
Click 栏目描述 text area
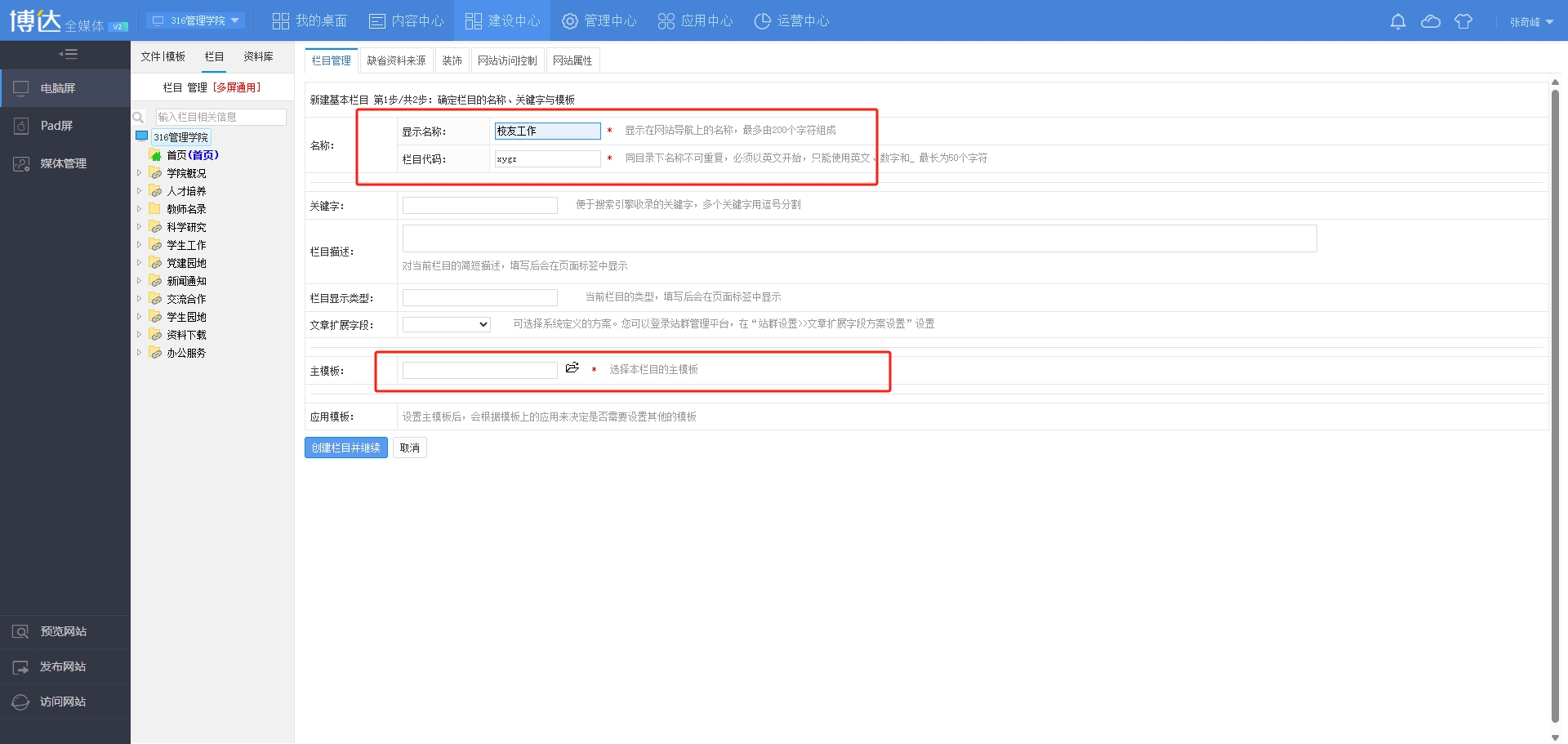pyautogui.click(x=860, y=238)
